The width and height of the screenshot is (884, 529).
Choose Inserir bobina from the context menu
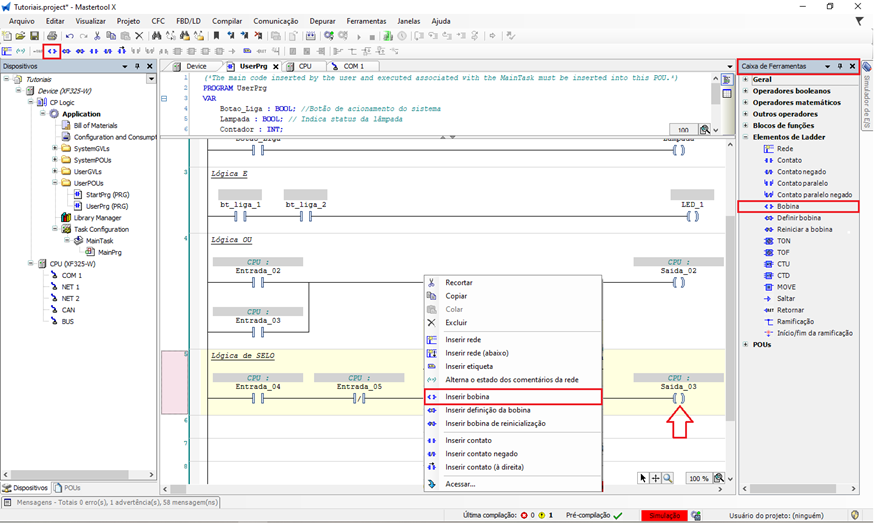pos(467,397)
